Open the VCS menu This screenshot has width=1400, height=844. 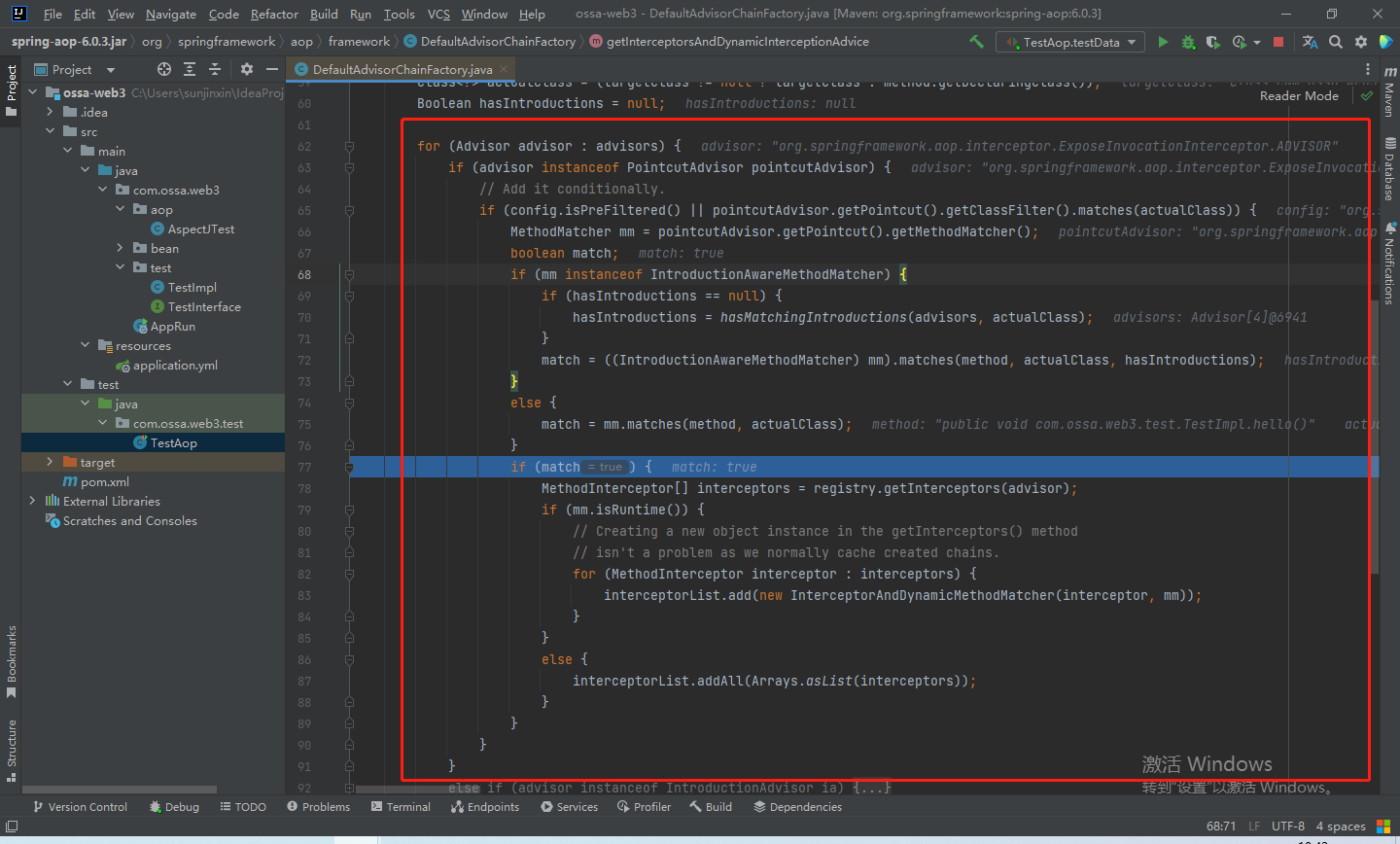(x=438, y=14)
